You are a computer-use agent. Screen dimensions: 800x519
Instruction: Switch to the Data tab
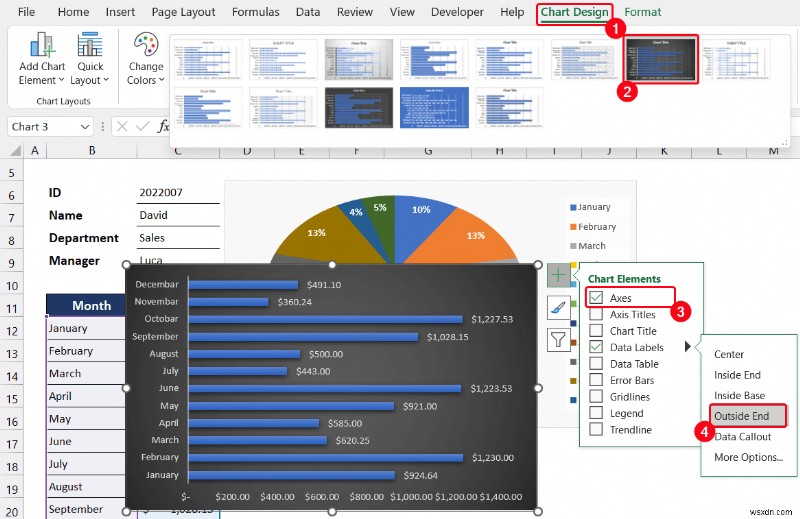coord(308,12)
